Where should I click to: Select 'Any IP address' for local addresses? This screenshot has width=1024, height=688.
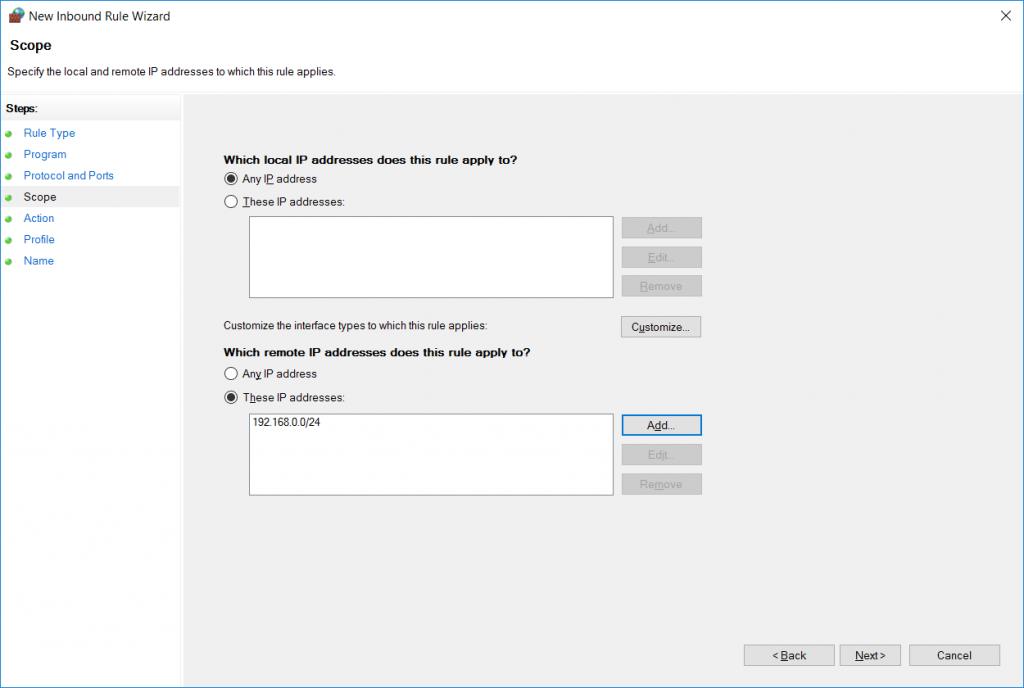tap(231, 178)
